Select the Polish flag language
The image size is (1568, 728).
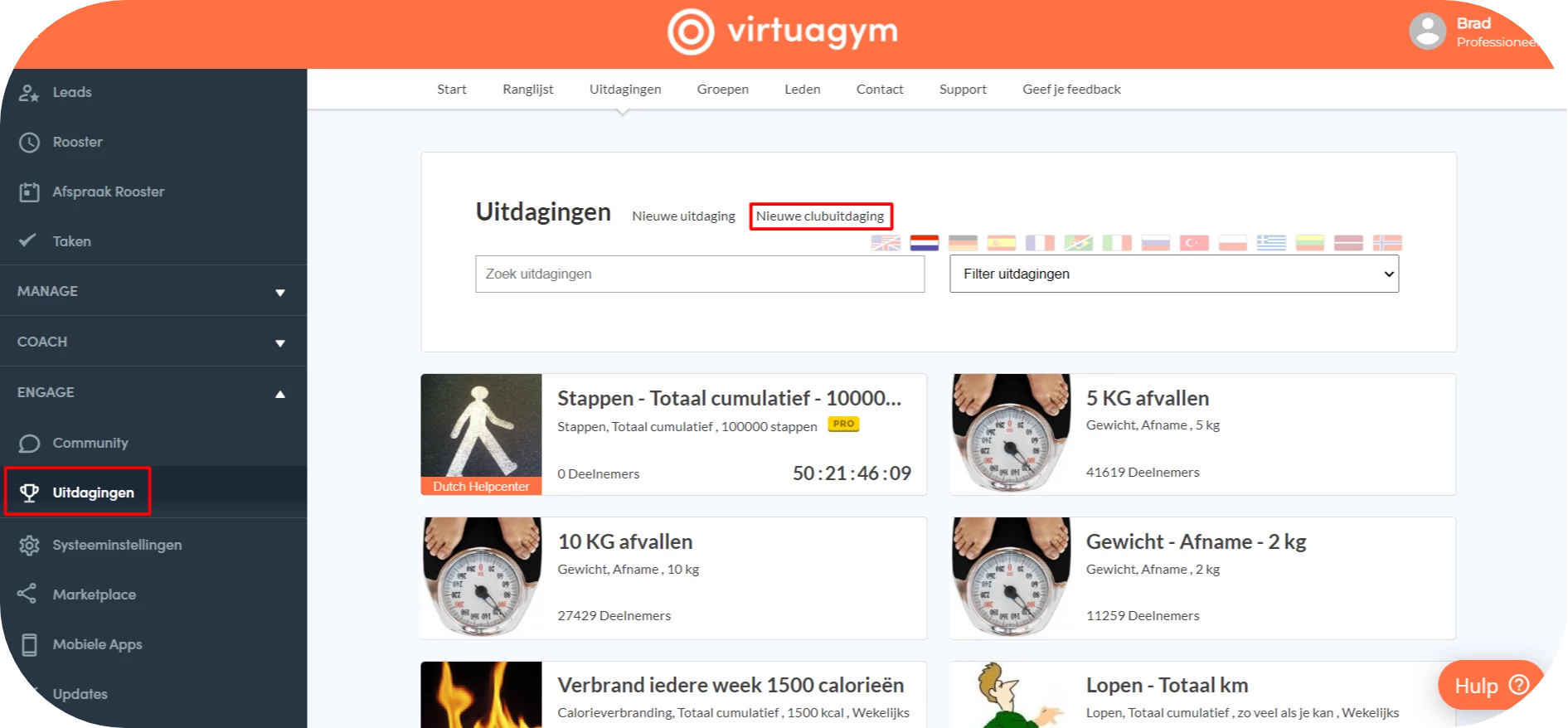coord(1233,243)
